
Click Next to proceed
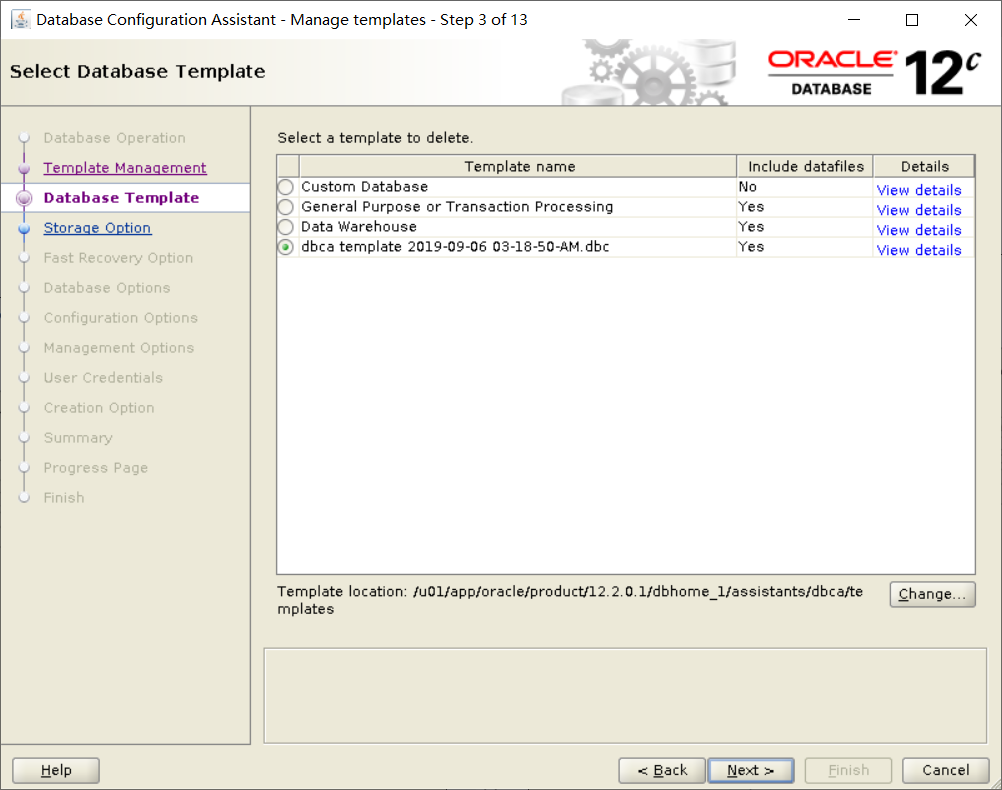click(750, 770)
